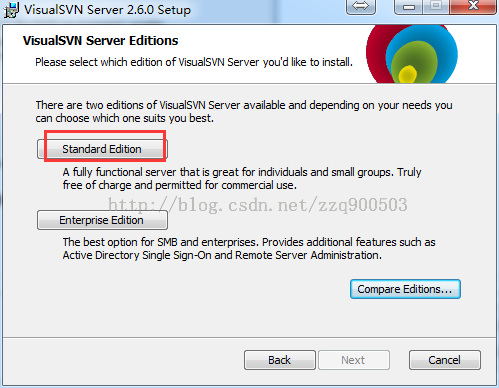The image size is (499, 388).
Task: Select the Enterprise Edition button
Action: [102, 220]
